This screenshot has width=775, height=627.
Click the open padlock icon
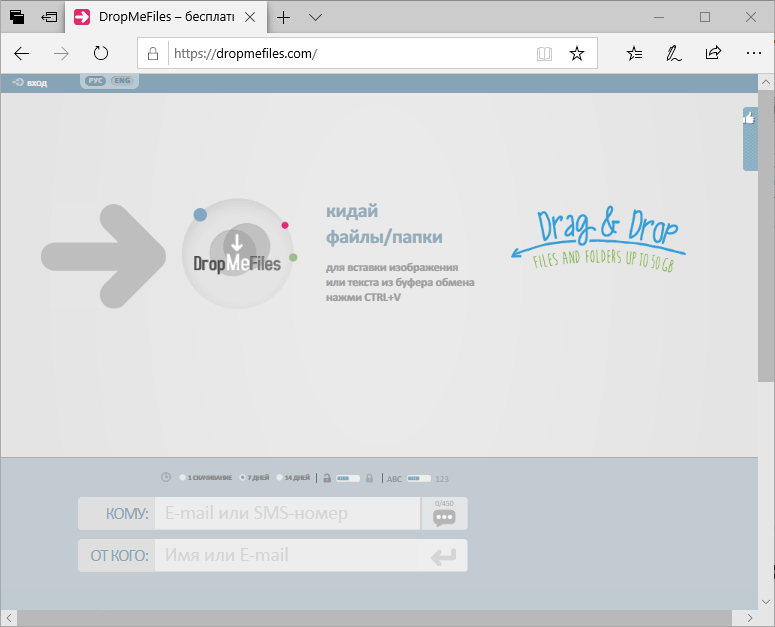[327, 478]
